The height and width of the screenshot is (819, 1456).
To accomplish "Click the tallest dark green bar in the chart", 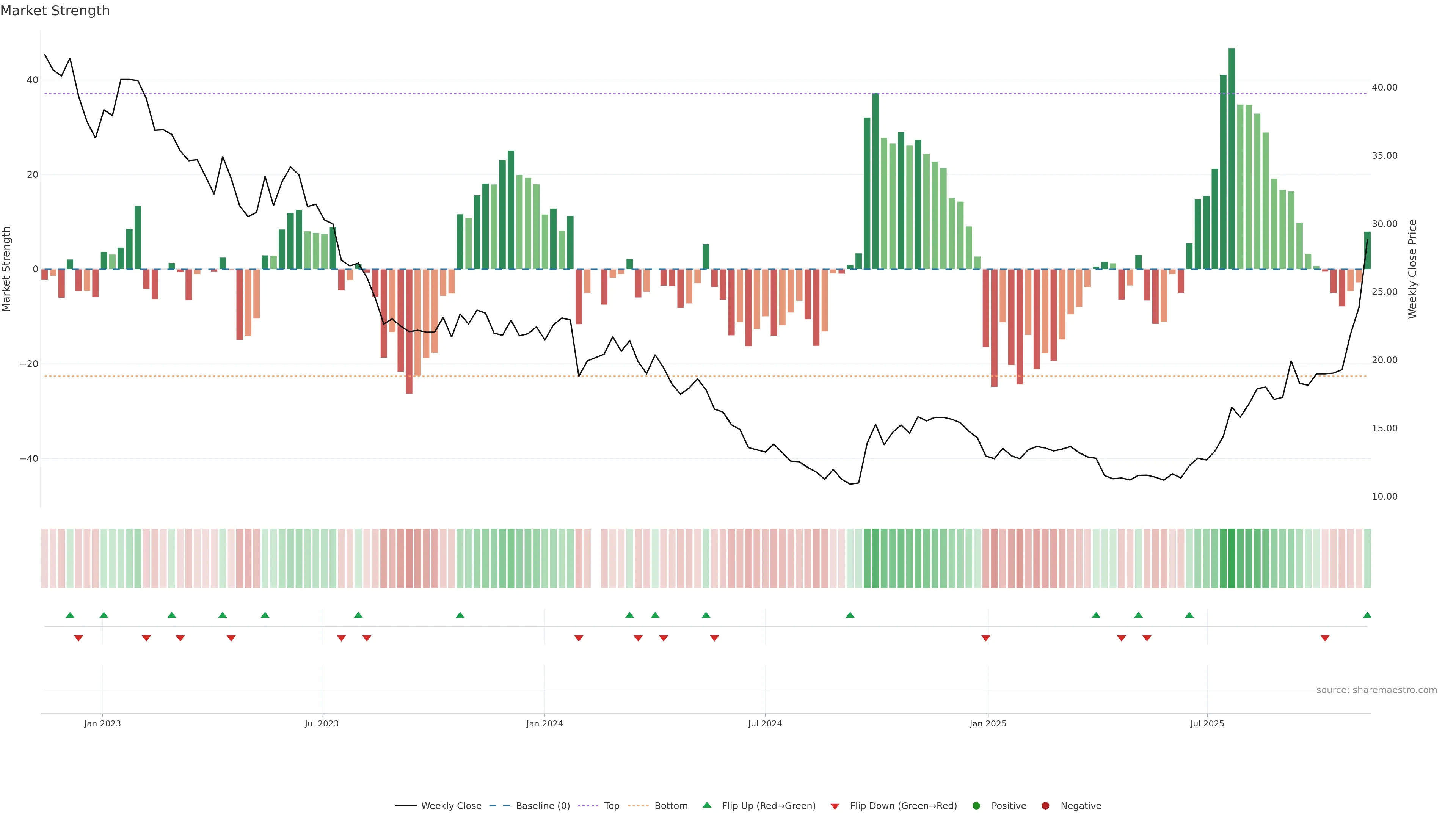I will point(1232,158).
